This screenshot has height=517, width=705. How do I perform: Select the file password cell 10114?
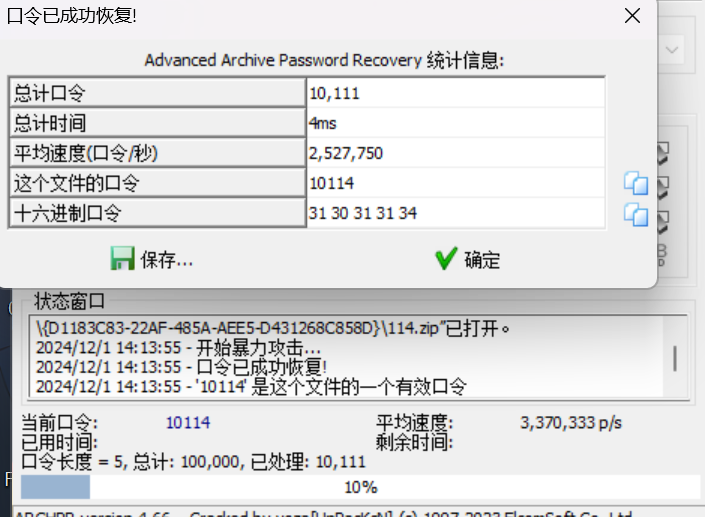pyautogui.click(x=455, y=183)
